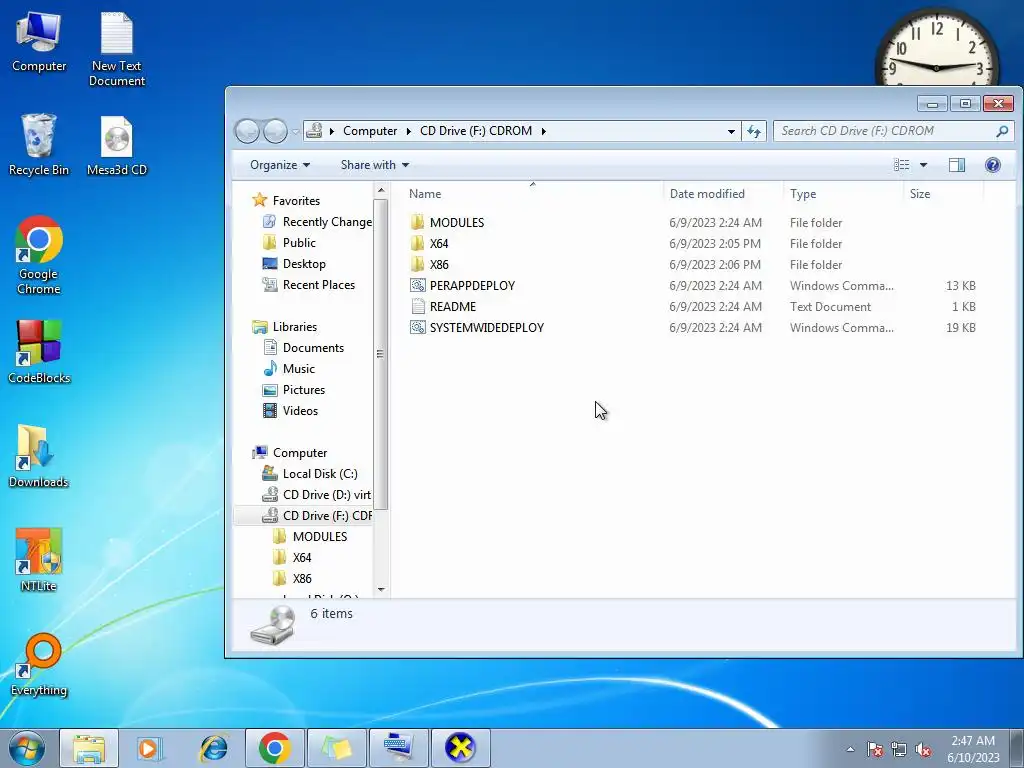Open the view options dropdown arrow
This screenshot has width=1024, height=768.
(923, 165)
